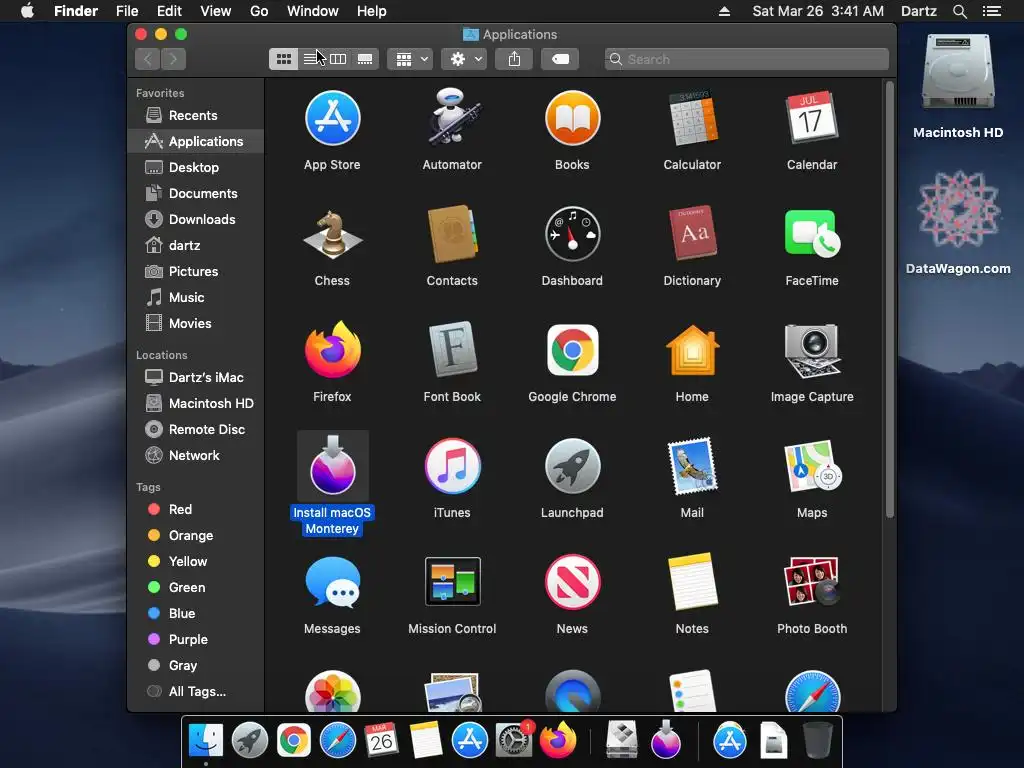Select the Calendar app icon

click(812, 118)
